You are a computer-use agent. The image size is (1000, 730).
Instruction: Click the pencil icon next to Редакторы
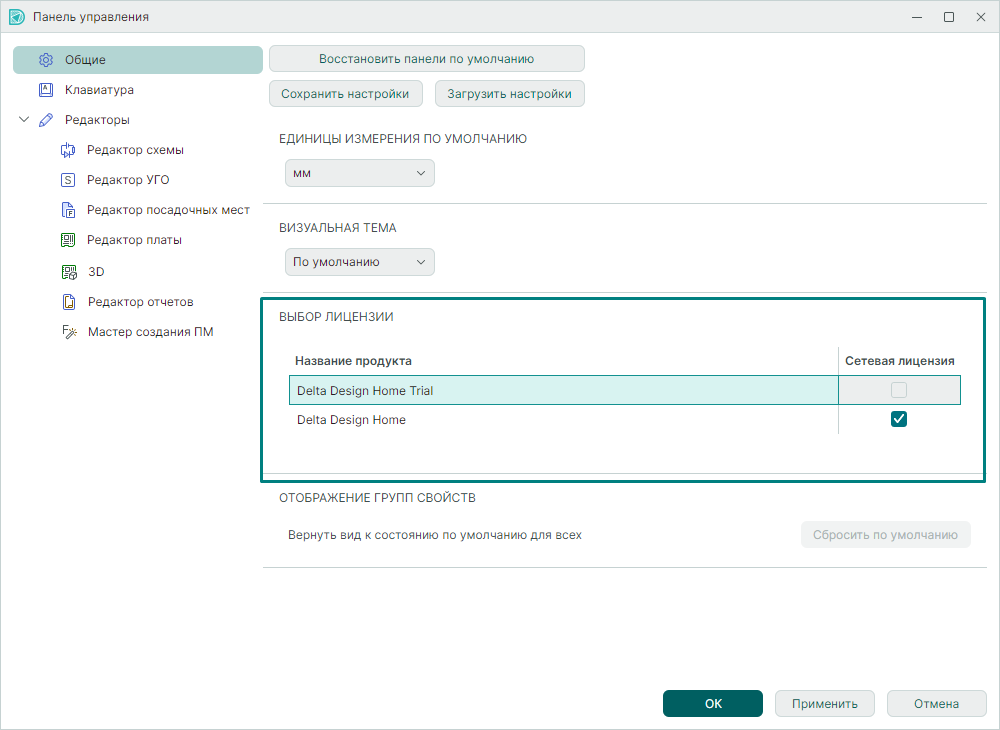[x=45, y=120]
